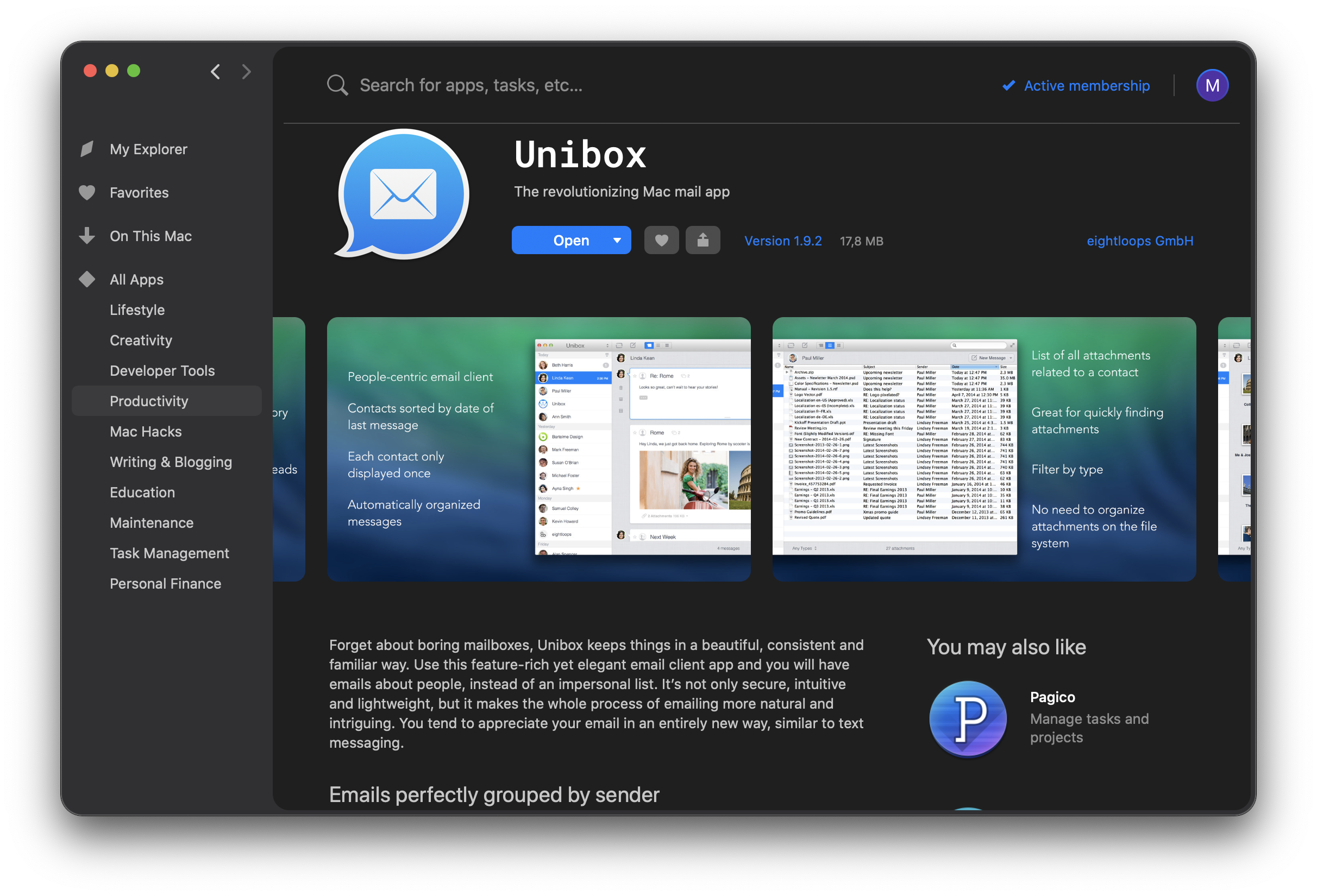This screenshot has height=896, width=1317.
Task: Click the My Explorer leaf icon
Action: [x=87, y=149]
